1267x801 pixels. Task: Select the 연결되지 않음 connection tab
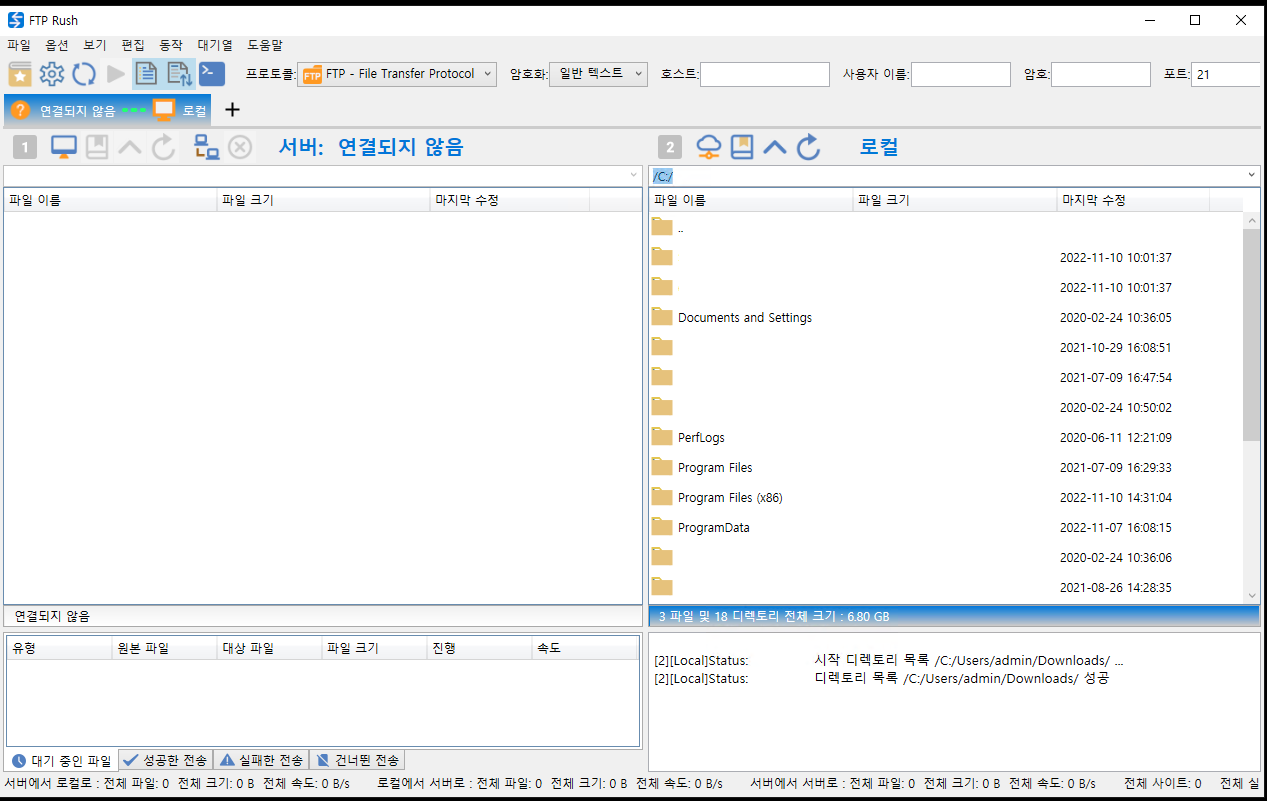(x=76, y=110)
